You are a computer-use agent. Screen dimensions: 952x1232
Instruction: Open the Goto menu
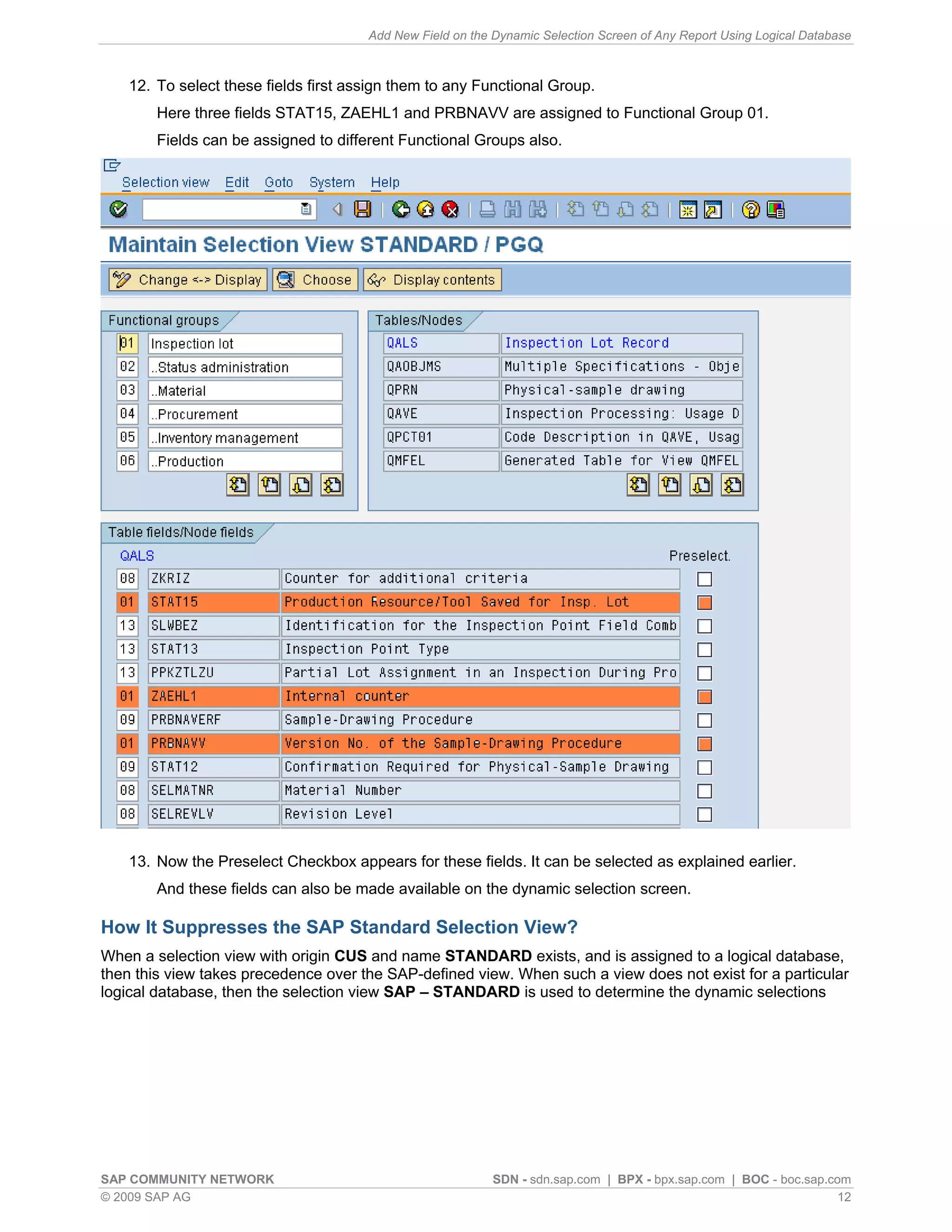click(278, 183)
